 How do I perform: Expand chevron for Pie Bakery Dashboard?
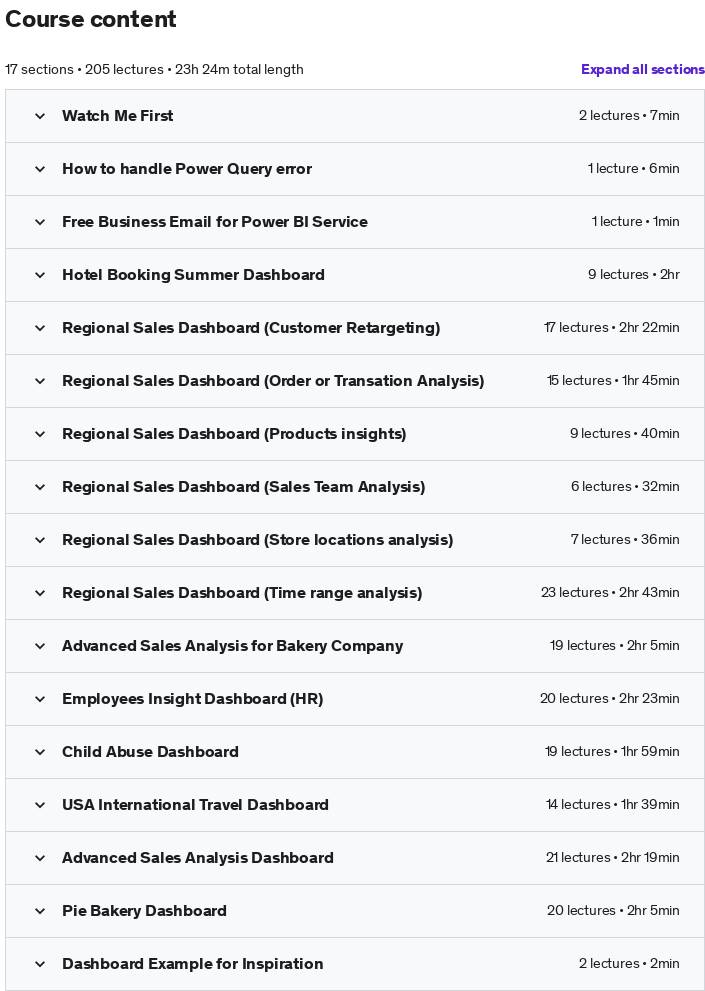coord(40,912)
